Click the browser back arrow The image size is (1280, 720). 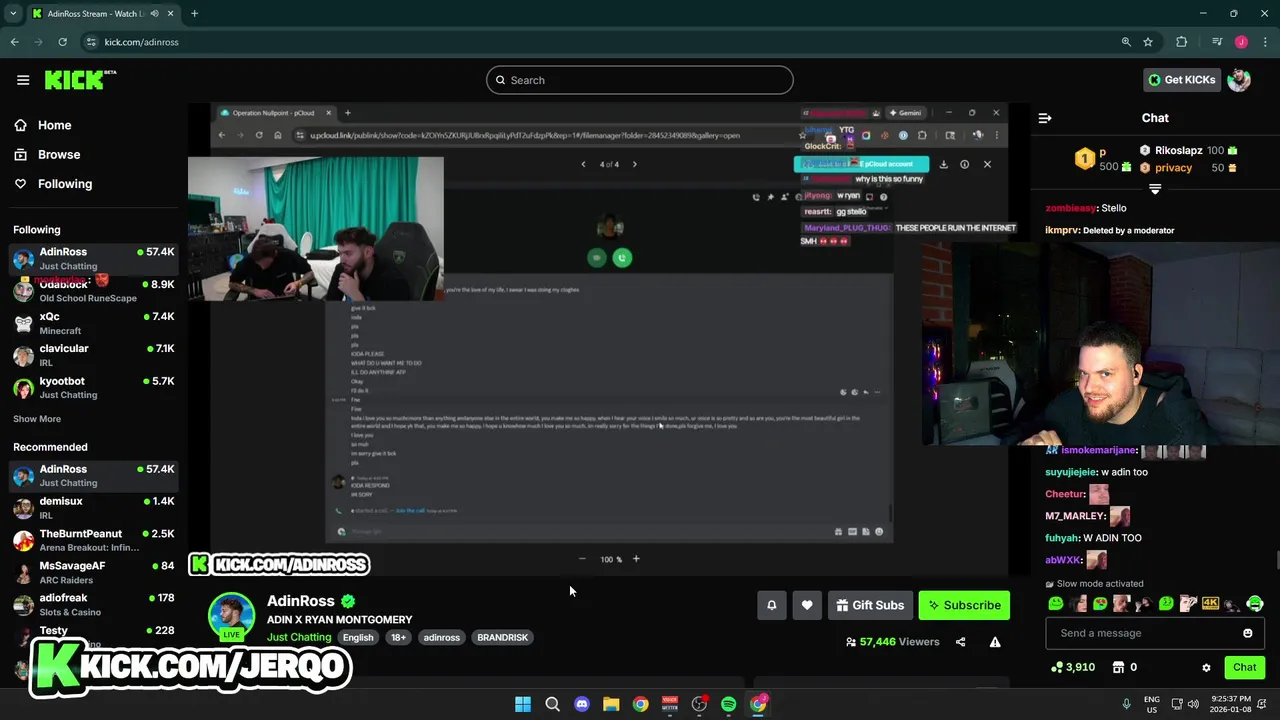point(14,42)
